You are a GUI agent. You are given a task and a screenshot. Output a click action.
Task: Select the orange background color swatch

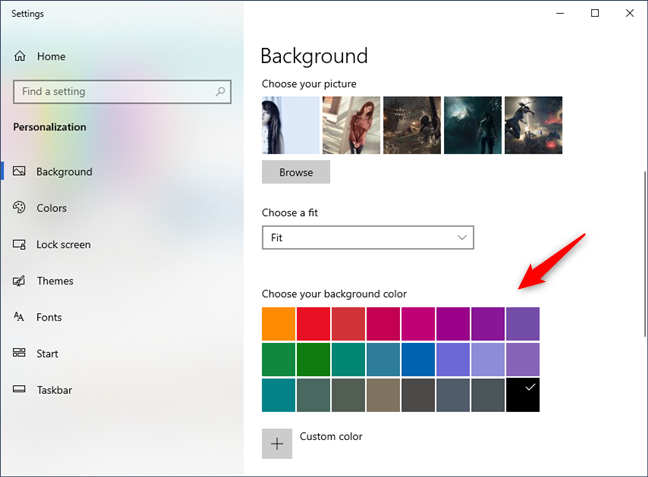pyautogui.click(x=279, y=324)
